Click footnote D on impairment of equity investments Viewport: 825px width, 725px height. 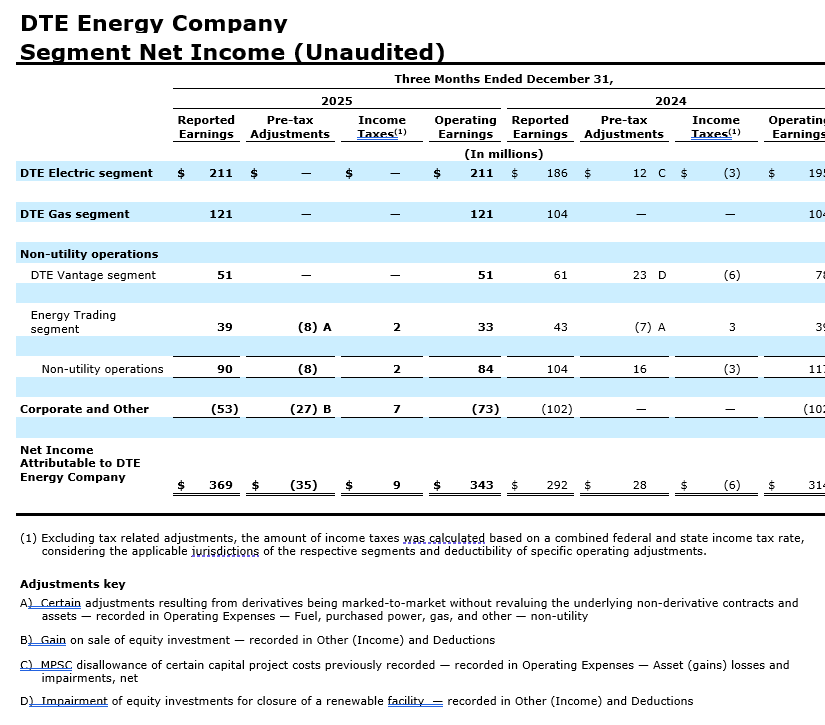coord(360,701)
